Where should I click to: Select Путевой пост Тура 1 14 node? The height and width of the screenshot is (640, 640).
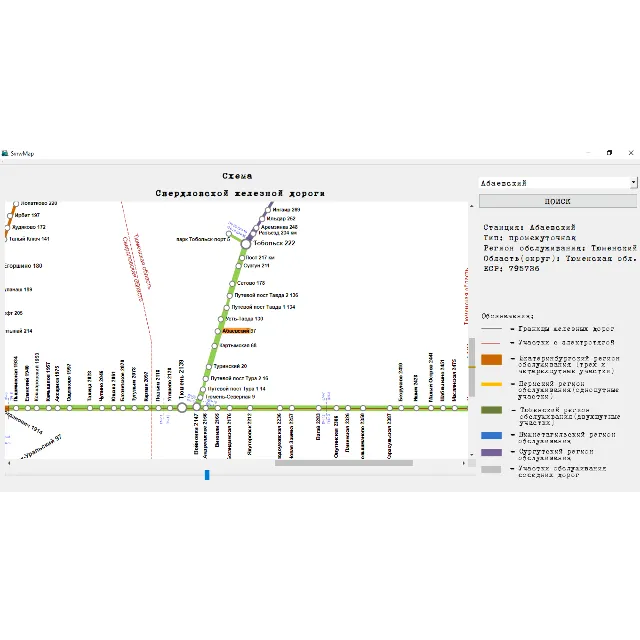coord(203,389)
